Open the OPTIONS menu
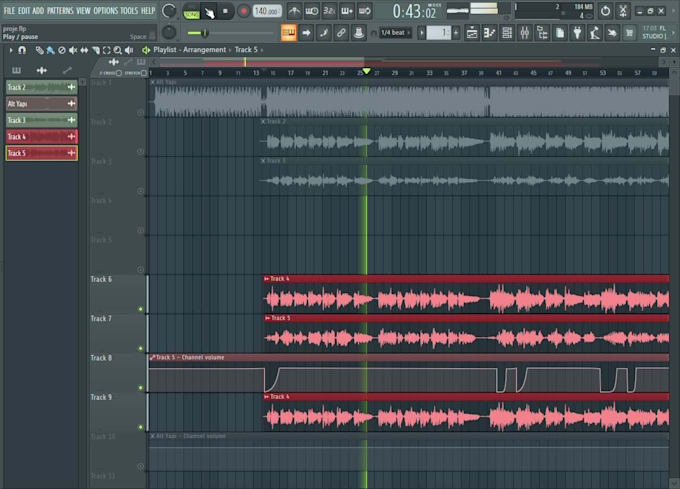The width and height of the screenshot is (680, 489). 105,11
